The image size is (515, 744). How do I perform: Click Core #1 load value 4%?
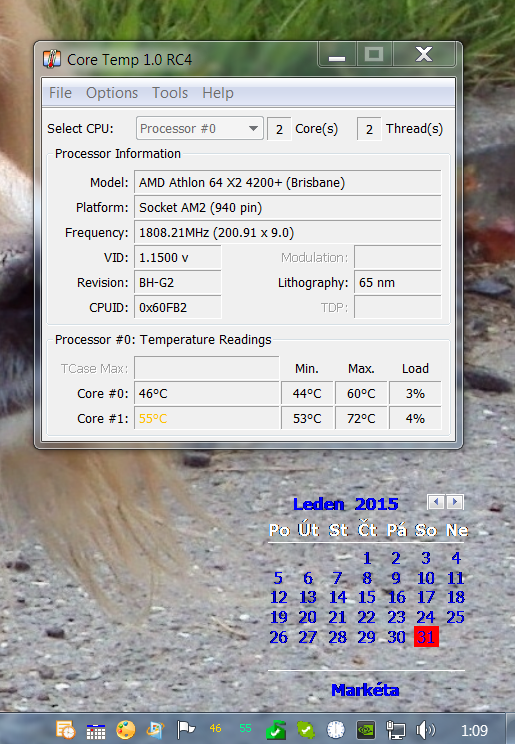tap(415, 418)
